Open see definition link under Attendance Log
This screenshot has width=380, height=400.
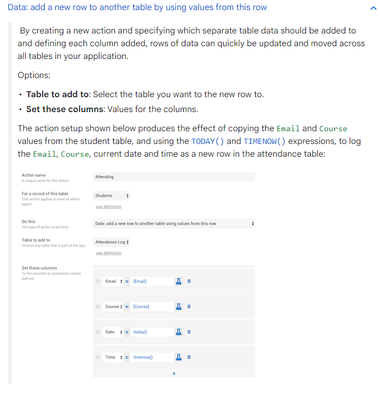click(109, 253)
